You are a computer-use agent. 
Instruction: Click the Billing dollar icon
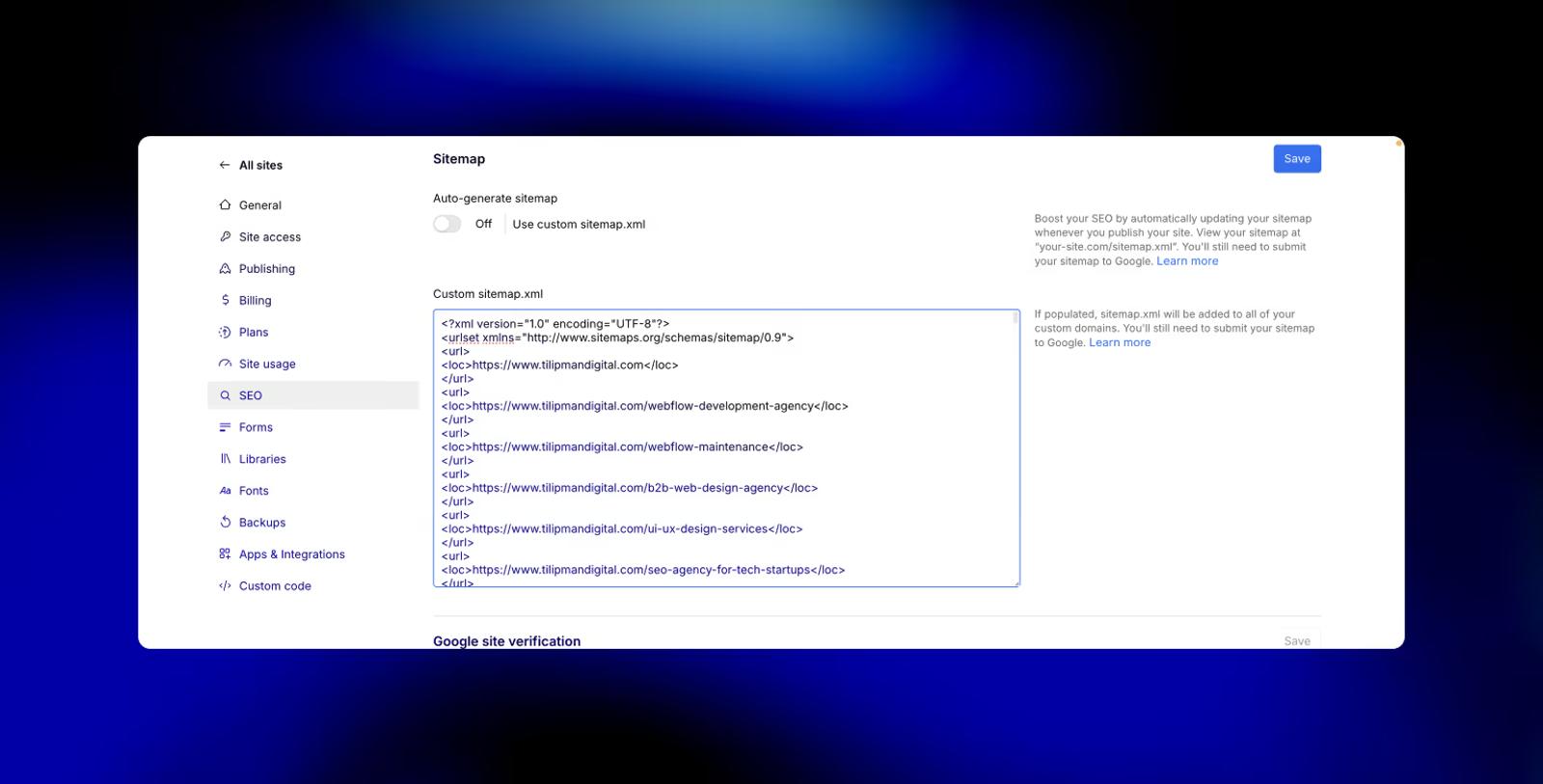[225, 300]
